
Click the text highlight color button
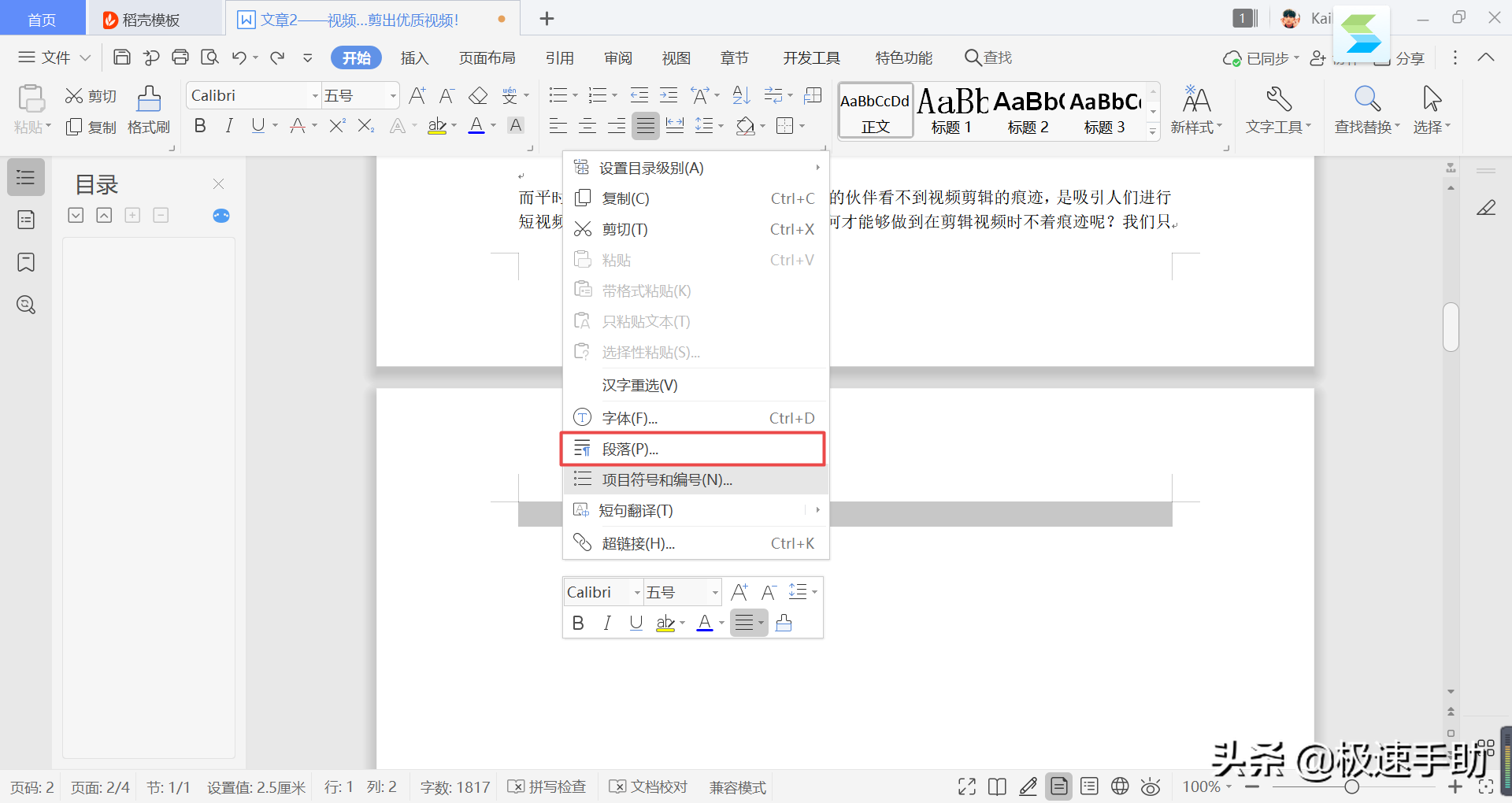(437, 125)
